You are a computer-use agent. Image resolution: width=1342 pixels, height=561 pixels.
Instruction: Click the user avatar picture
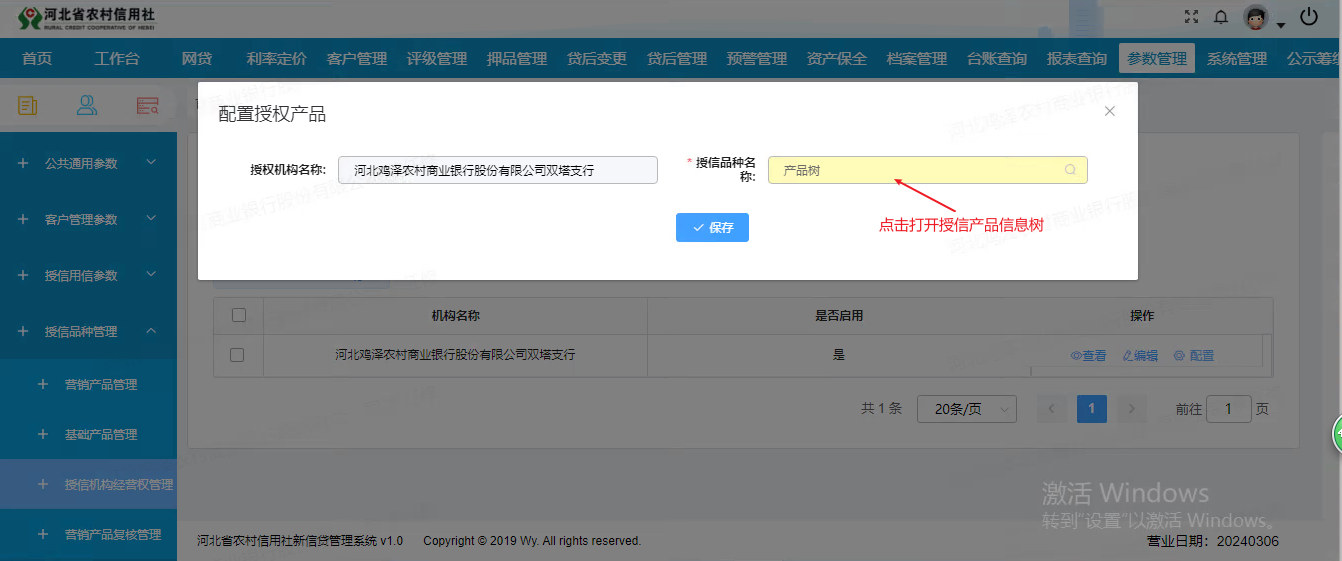coord(1256,17)
